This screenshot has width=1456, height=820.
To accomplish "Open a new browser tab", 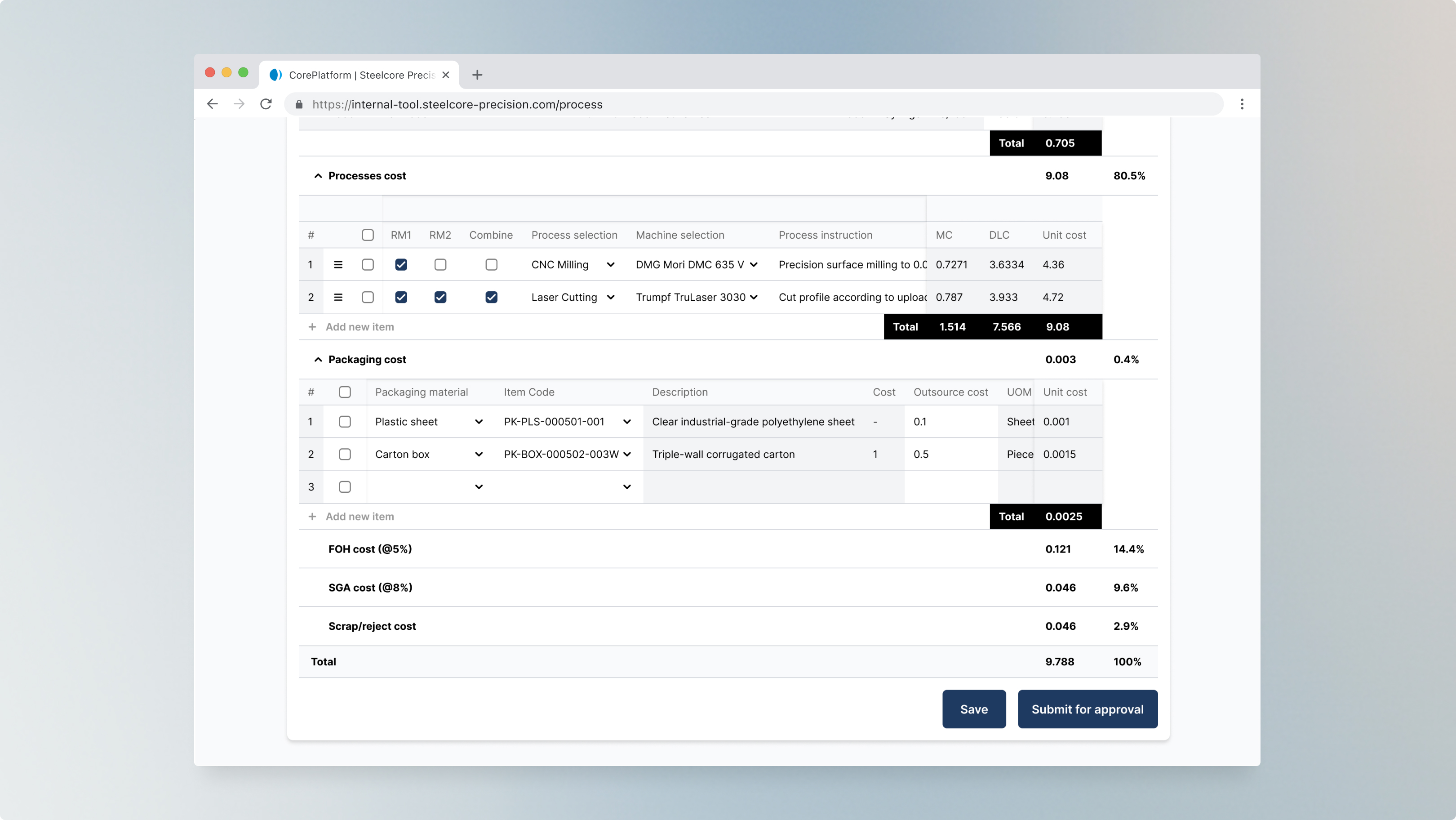I will tap(477, 75).
